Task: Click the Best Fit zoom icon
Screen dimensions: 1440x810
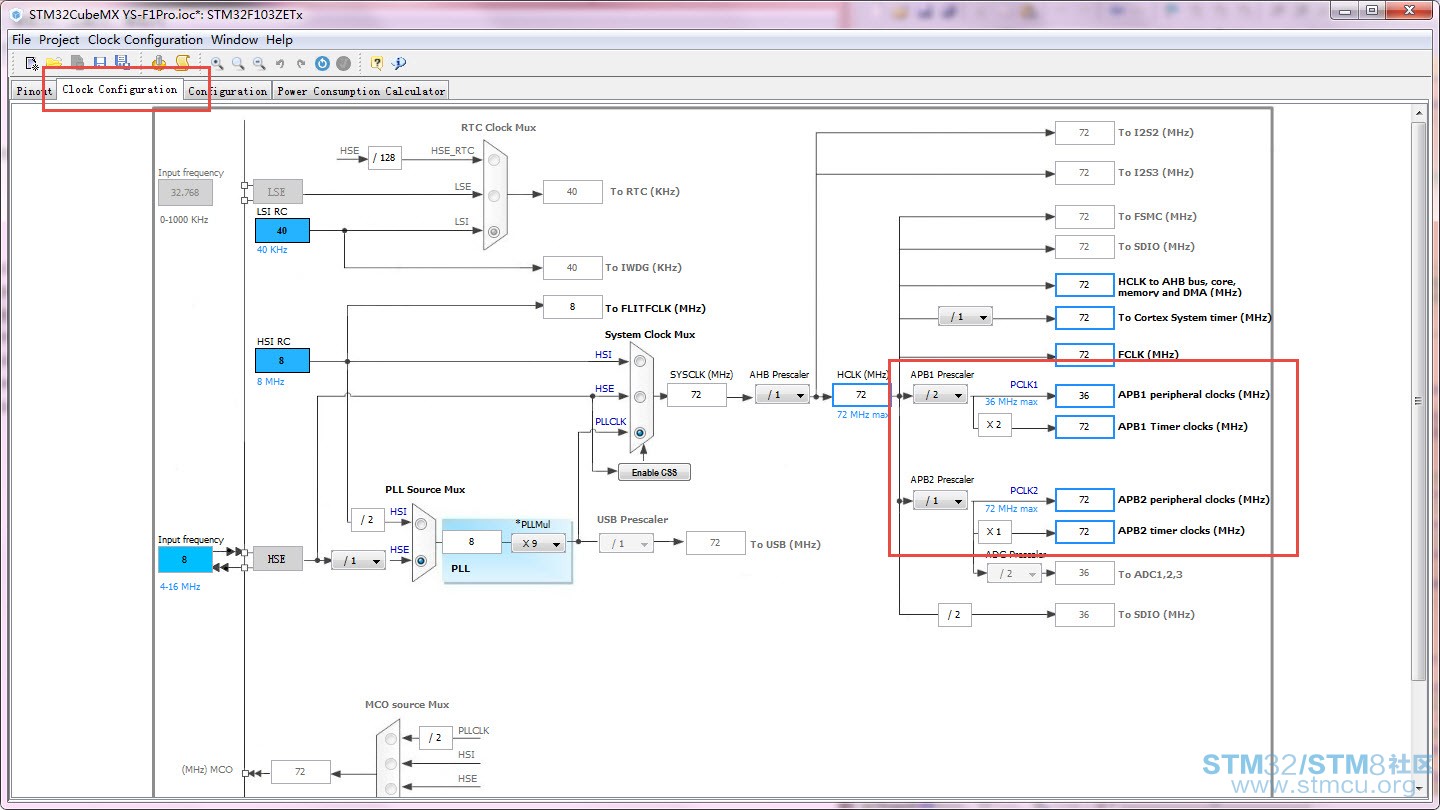Action: [x=238, y=63]
